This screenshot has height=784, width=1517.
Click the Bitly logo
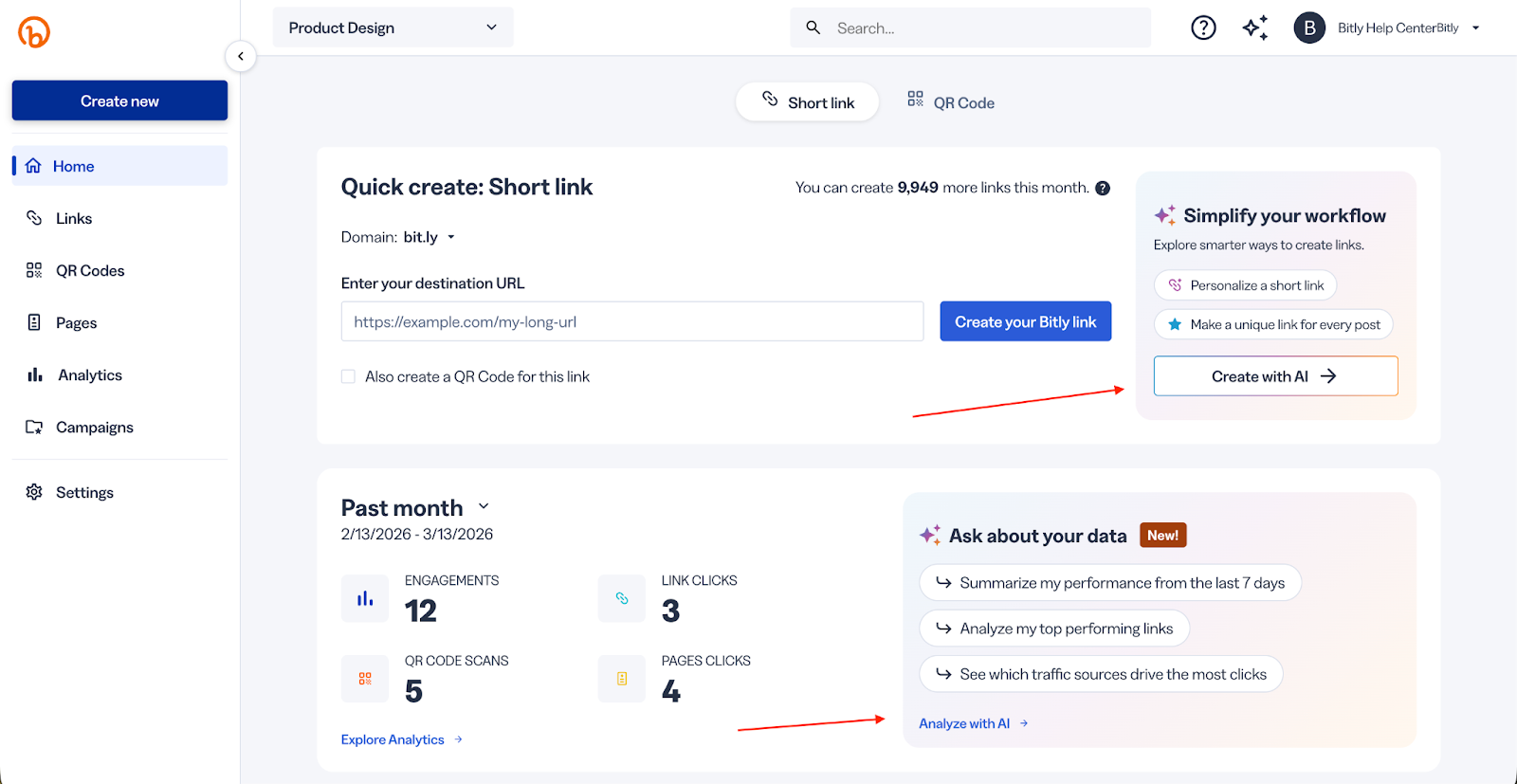[34, 32]
